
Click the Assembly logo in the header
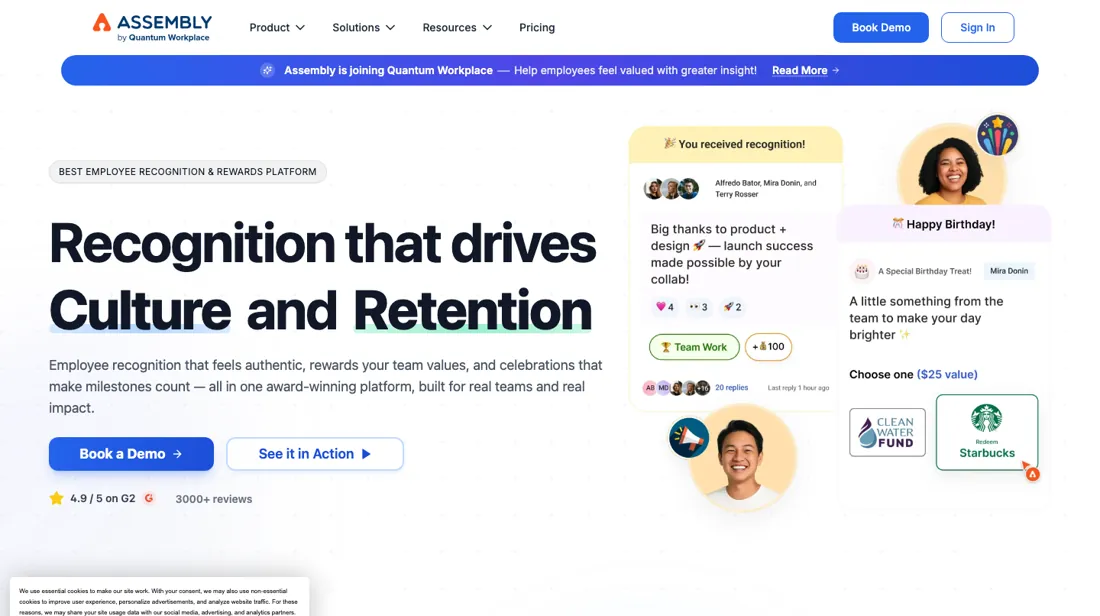tap(152, 27)
